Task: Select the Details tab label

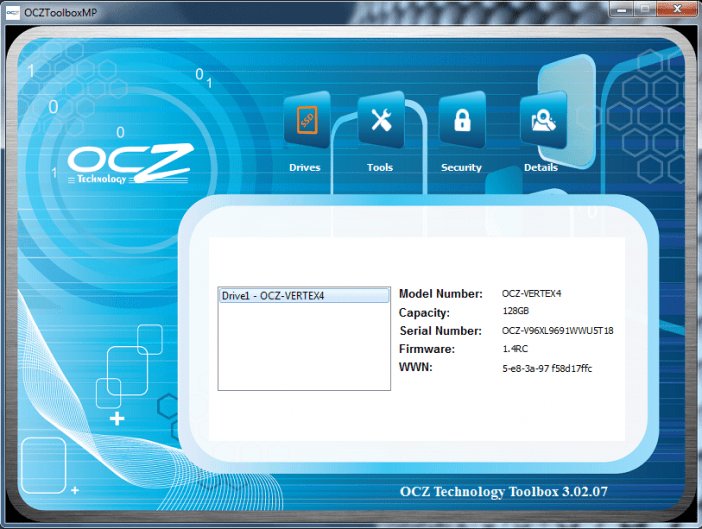Action: pyautogui.click(x=541, y=167)
